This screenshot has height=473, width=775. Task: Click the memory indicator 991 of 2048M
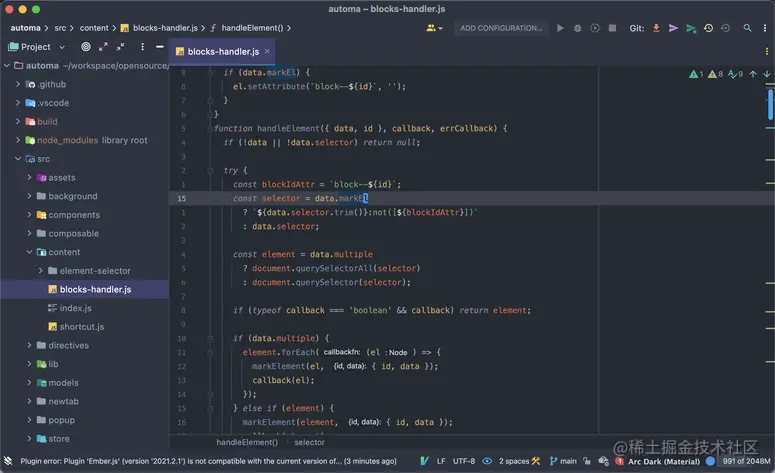tap(746, 461)
